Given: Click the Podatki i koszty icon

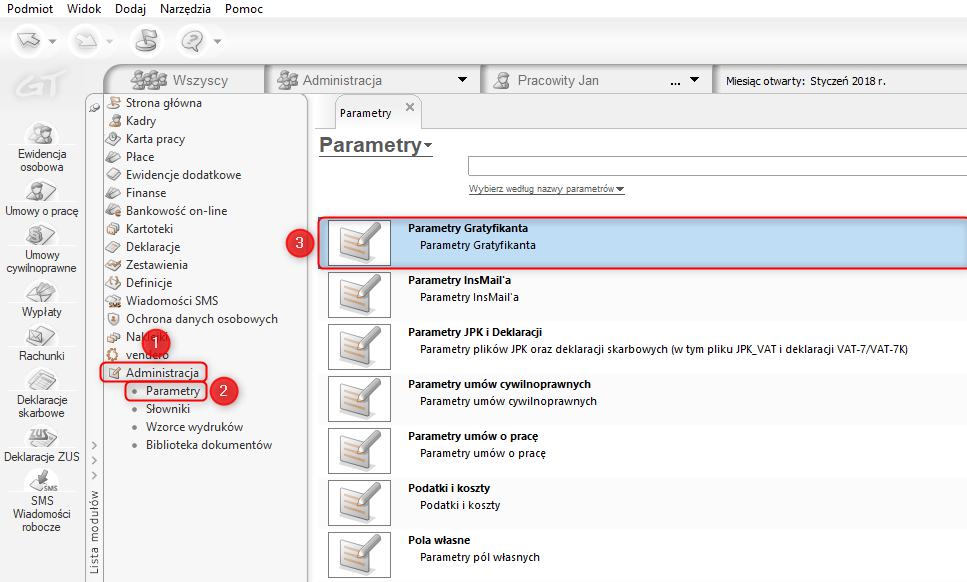Looking at the screenshot, I should click(x=359, y=503).
